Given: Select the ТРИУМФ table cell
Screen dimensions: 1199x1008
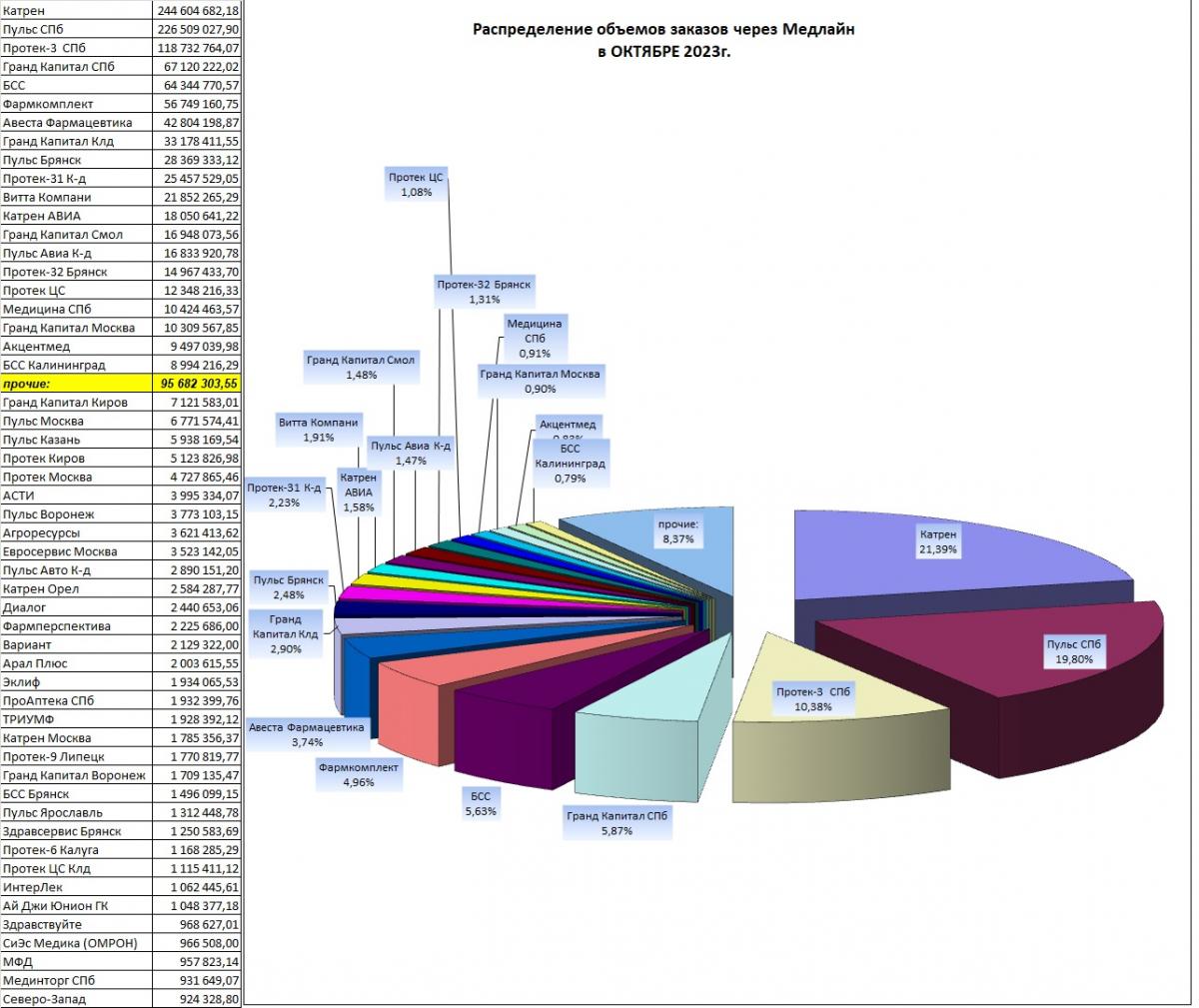Looking at the screenshot, I should pos(77,719).
